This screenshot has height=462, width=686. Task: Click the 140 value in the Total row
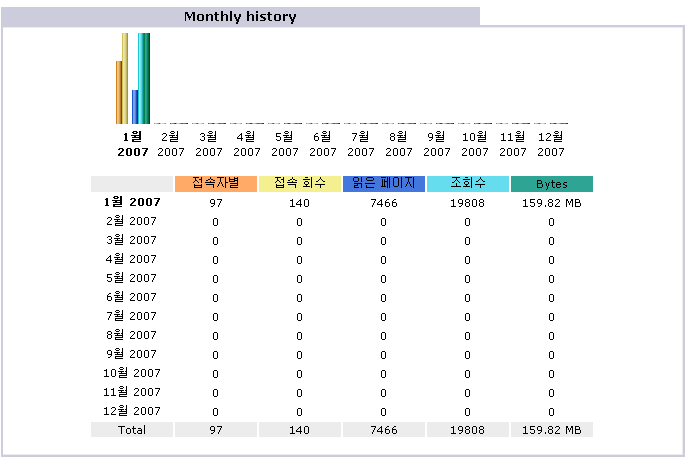coord(299,430)
